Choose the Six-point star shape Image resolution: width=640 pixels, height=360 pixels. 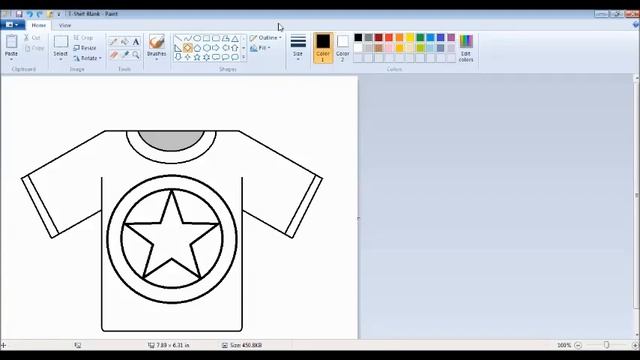tap(207, 57)
